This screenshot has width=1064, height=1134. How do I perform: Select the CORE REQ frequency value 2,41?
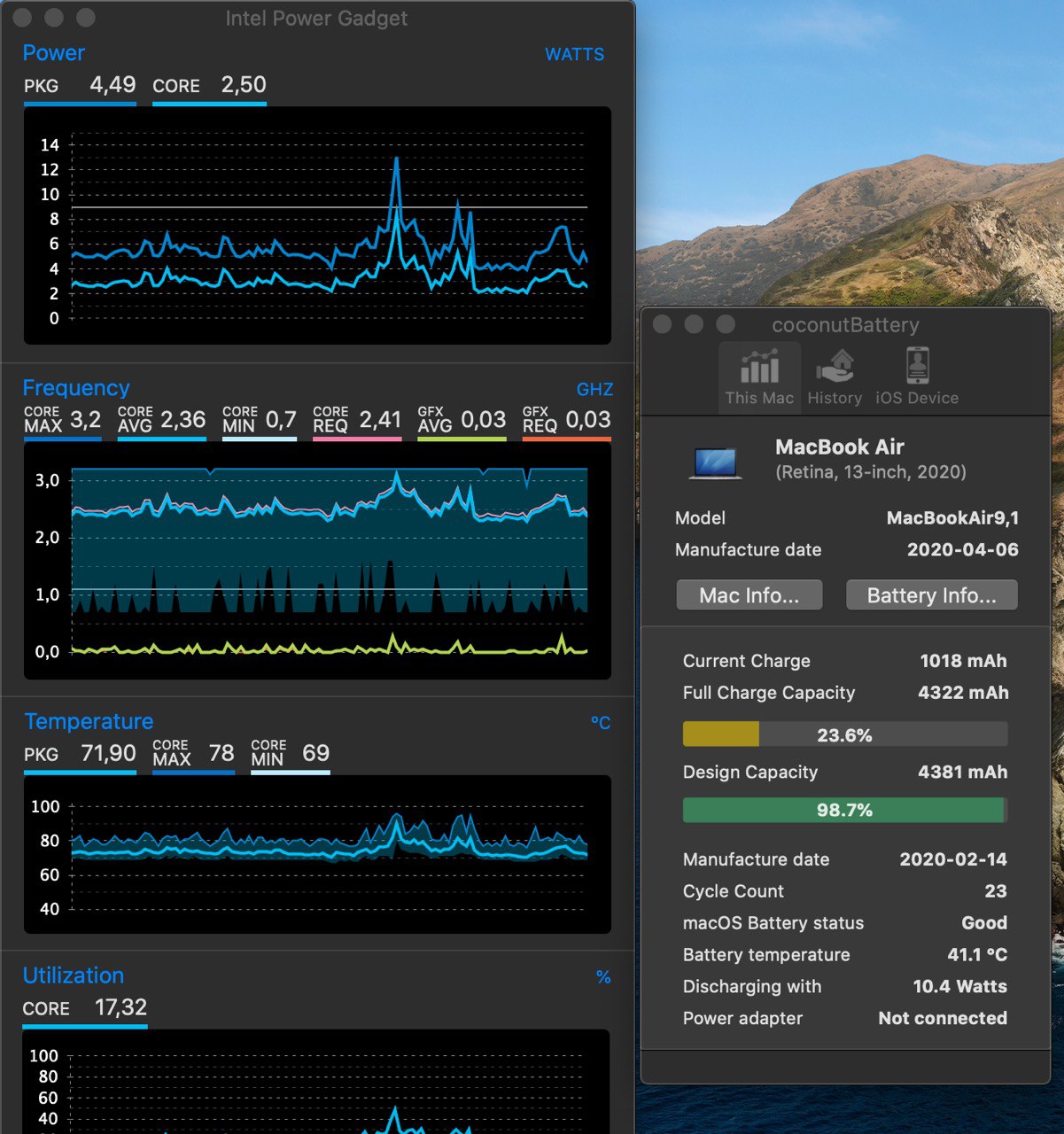click(380, 419)
